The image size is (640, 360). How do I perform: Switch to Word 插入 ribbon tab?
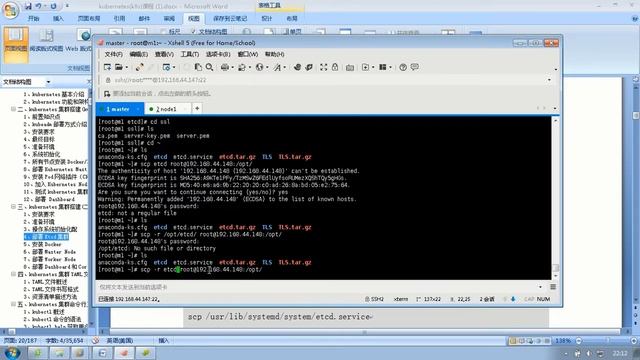(58, 18)
